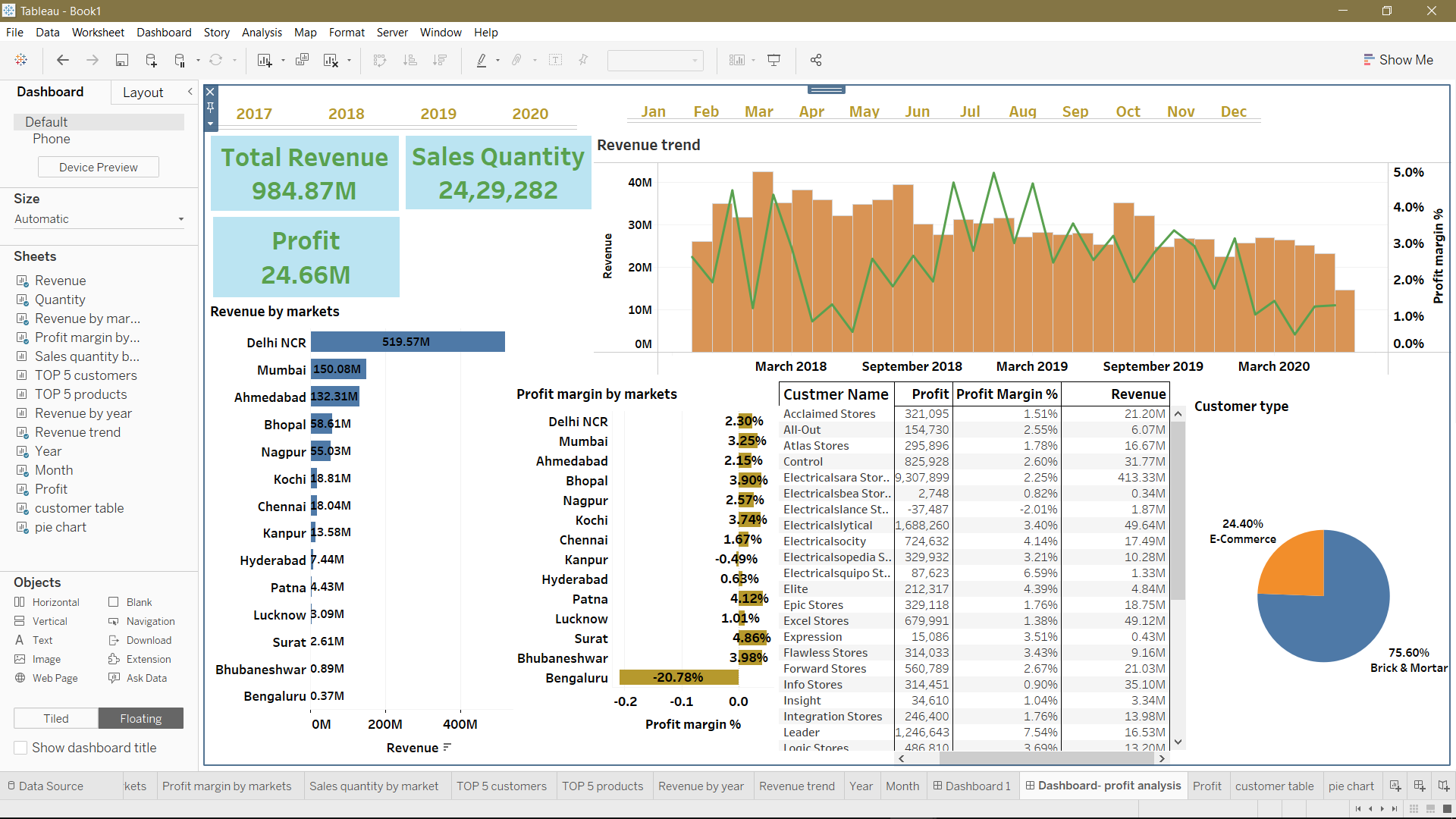The height and width of the screenshot is (819, 1456).
Task: Open the Analysis menu
Action: [262, 33]
